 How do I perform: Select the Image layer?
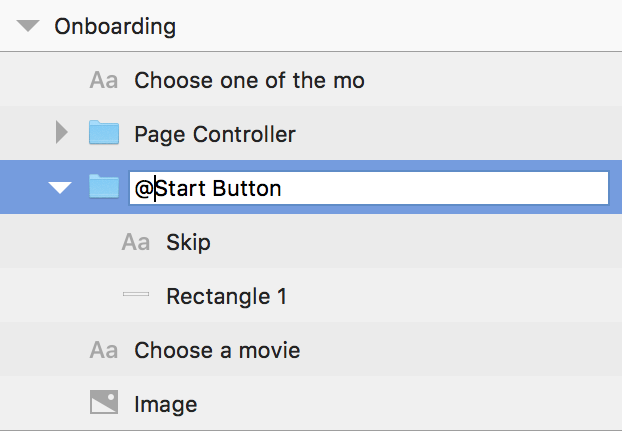click(311, 403)
